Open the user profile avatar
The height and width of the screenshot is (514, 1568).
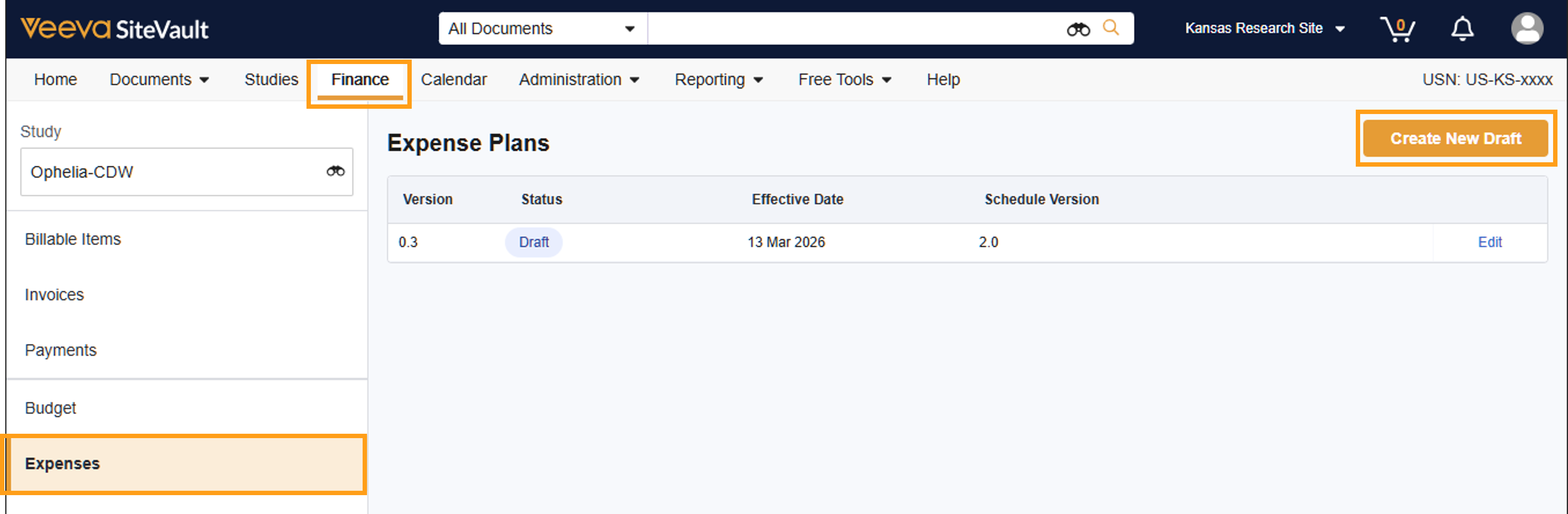click(x=1527, y=29)
